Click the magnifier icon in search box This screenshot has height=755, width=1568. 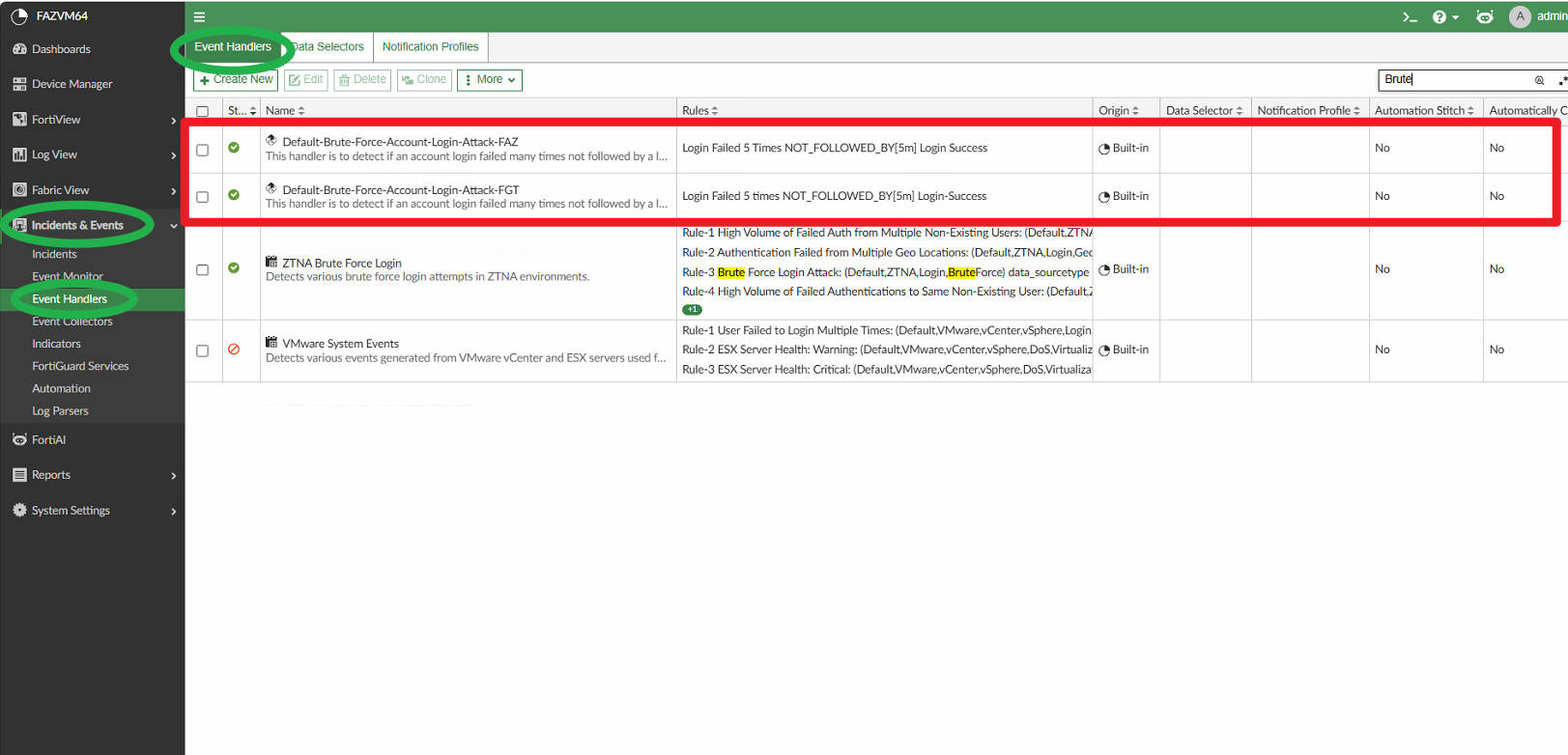tap(1539, 80)
